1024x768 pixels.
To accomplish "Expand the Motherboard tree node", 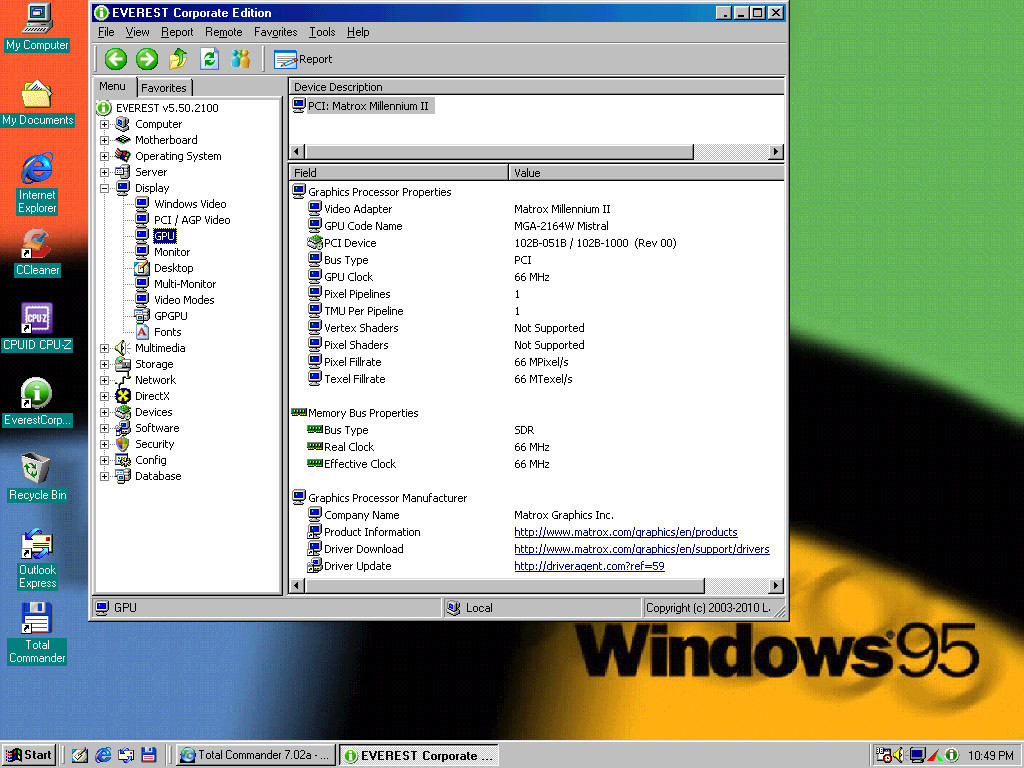I will pos(104,140).
